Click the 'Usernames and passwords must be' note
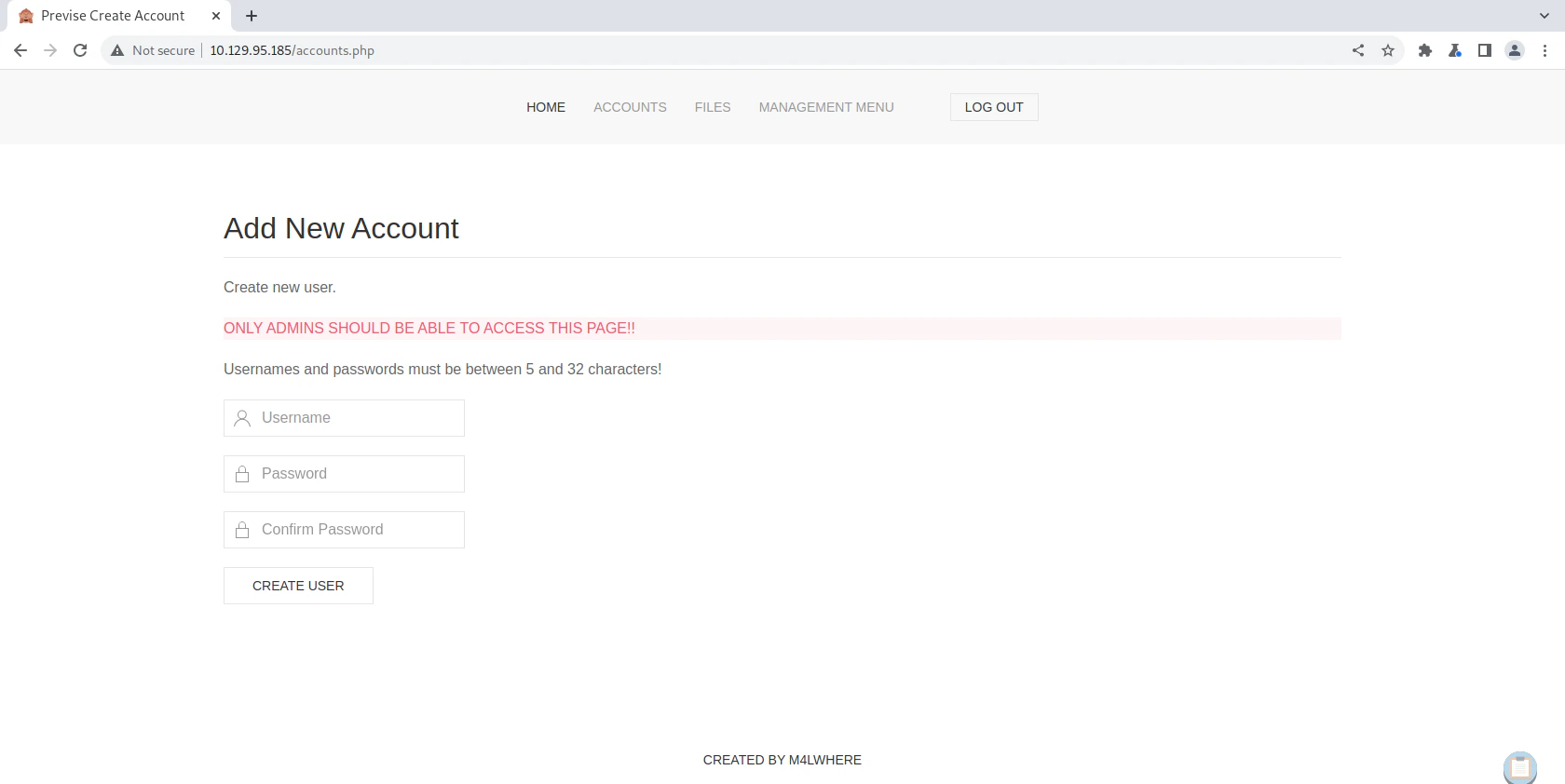Image resolution: width=1565 pixels, height=784 pixels. [x=442, y=370]
